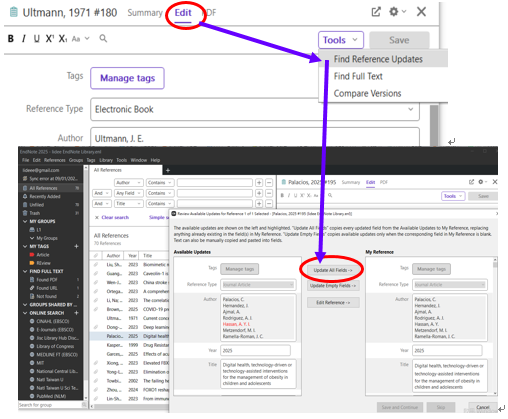Click Manage tags button in Ultmann panel

(x=127, y=78)
